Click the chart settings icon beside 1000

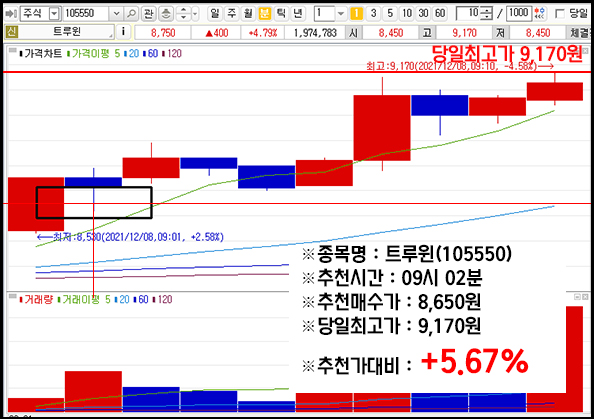[x=539, y=14]
